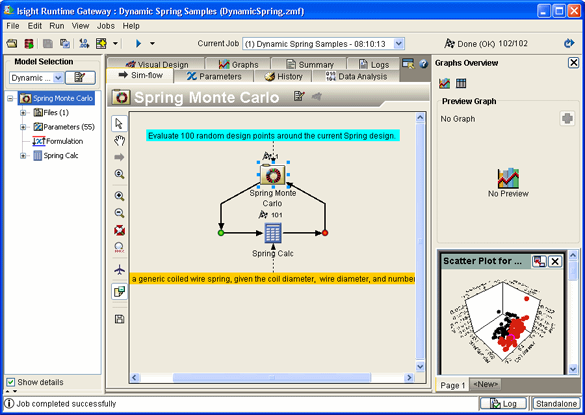Switch to the Summary tab
This screenshot has height=415, width=585.
point(310,65)
